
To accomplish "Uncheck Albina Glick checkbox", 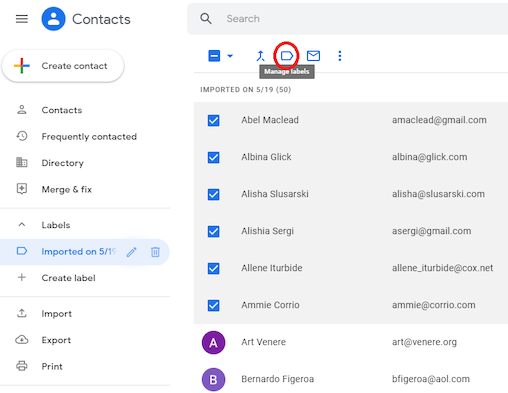I will 213,157.
